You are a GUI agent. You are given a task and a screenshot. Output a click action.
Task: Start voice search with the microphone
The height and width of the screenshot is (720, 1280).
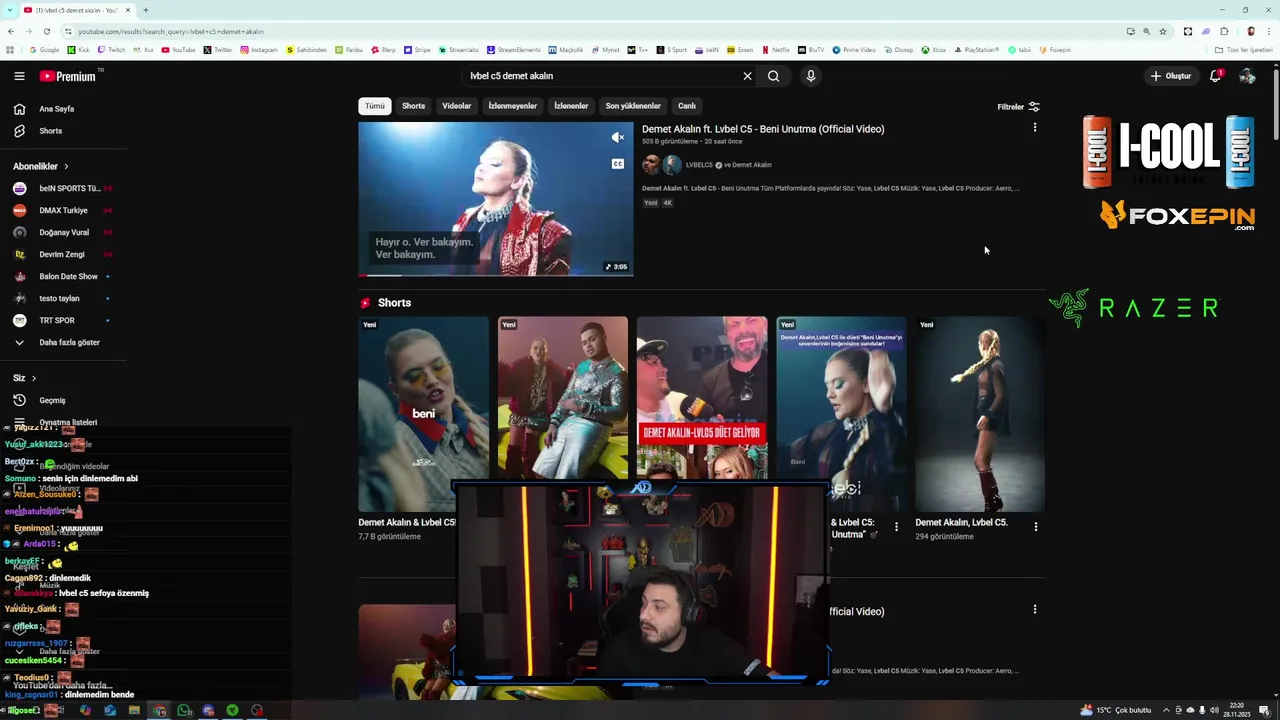[811, 76]
